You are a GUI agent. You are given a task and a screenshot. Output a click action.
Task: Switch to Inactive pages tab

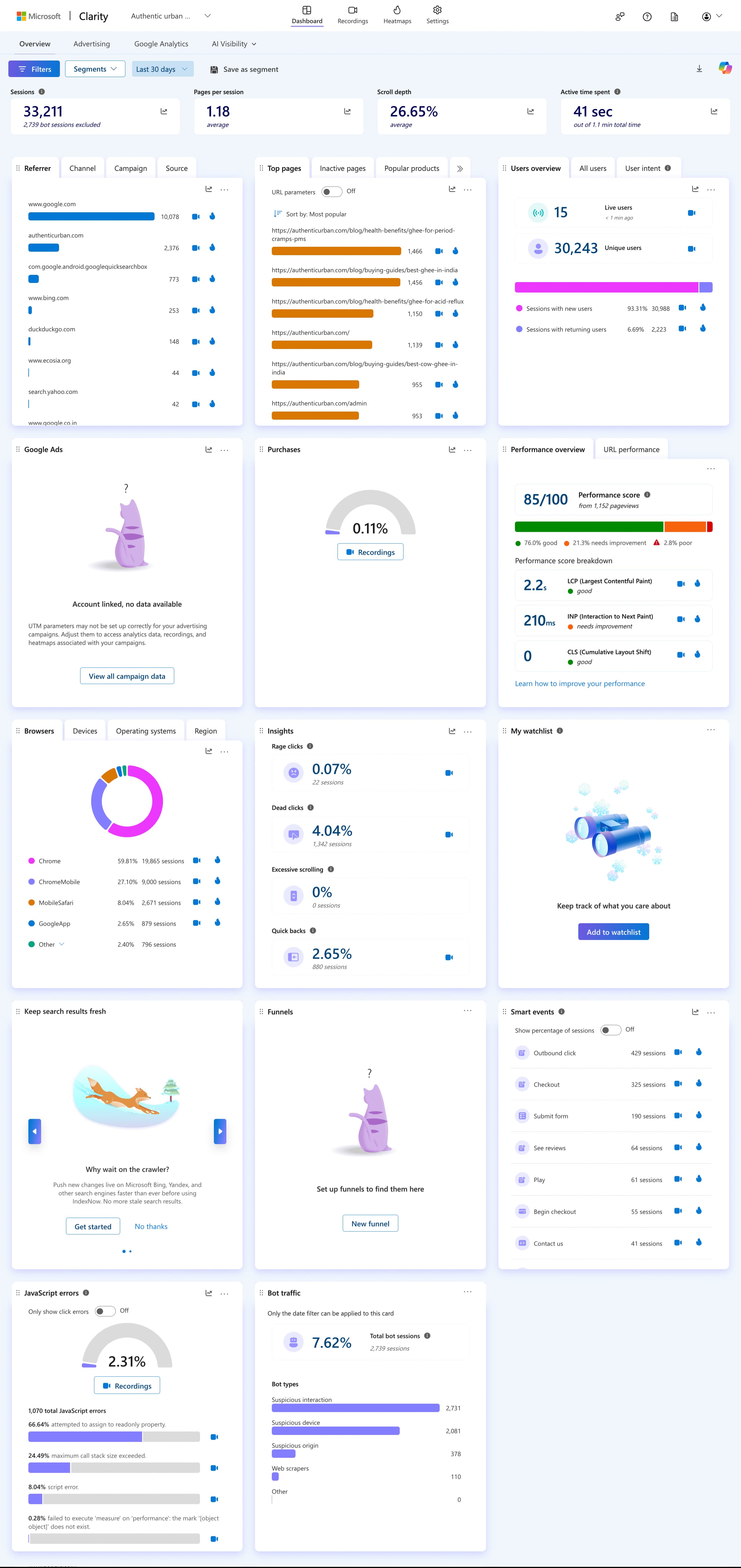click(x=342, y=169)
